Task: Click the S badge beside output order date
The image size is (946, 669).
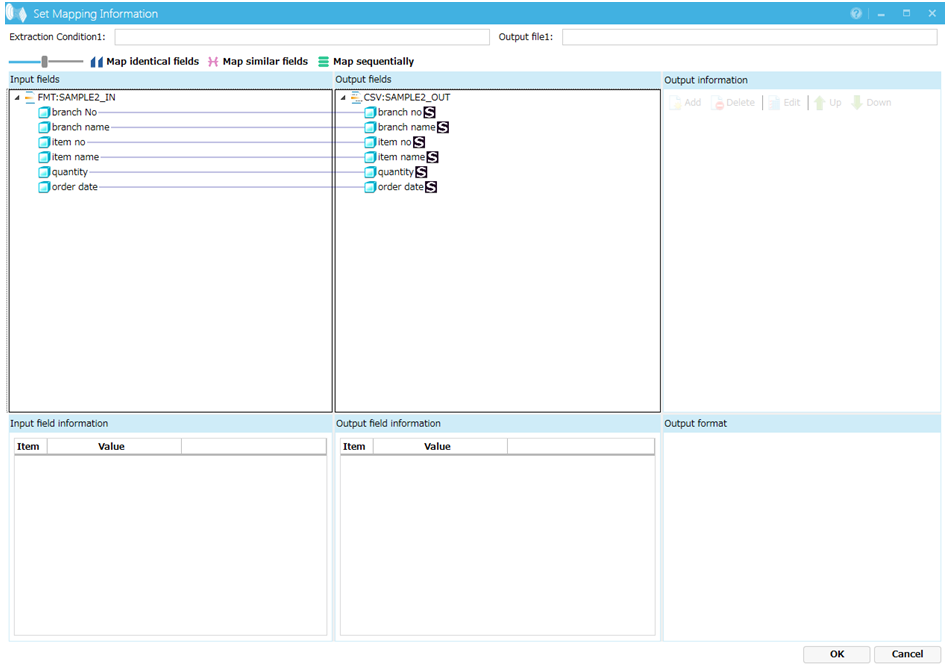Action: click(x=431, y=187)
